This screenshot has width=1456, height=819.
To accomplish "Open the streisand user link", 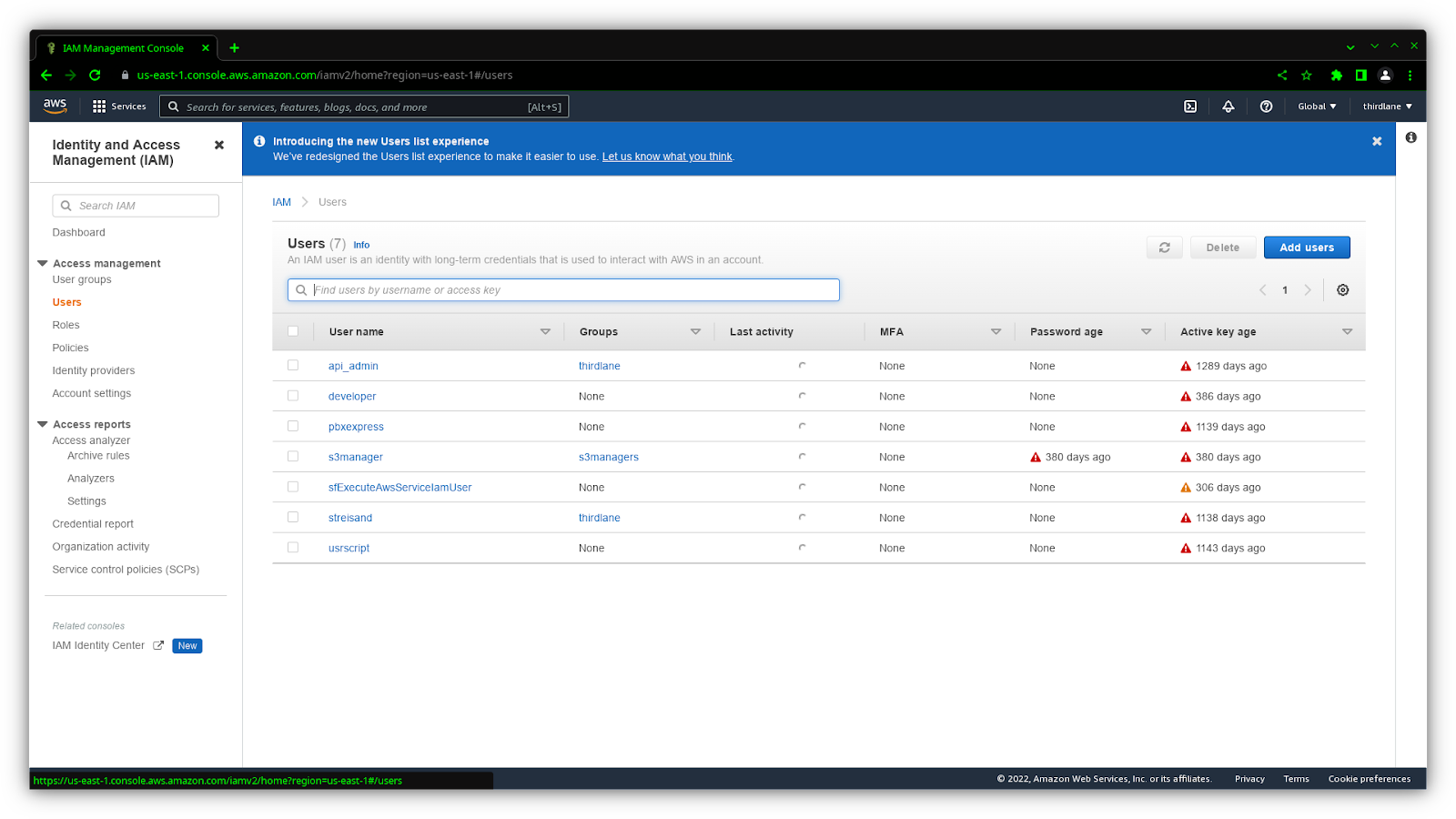I will pyautogui.click(x=350, y=518).
